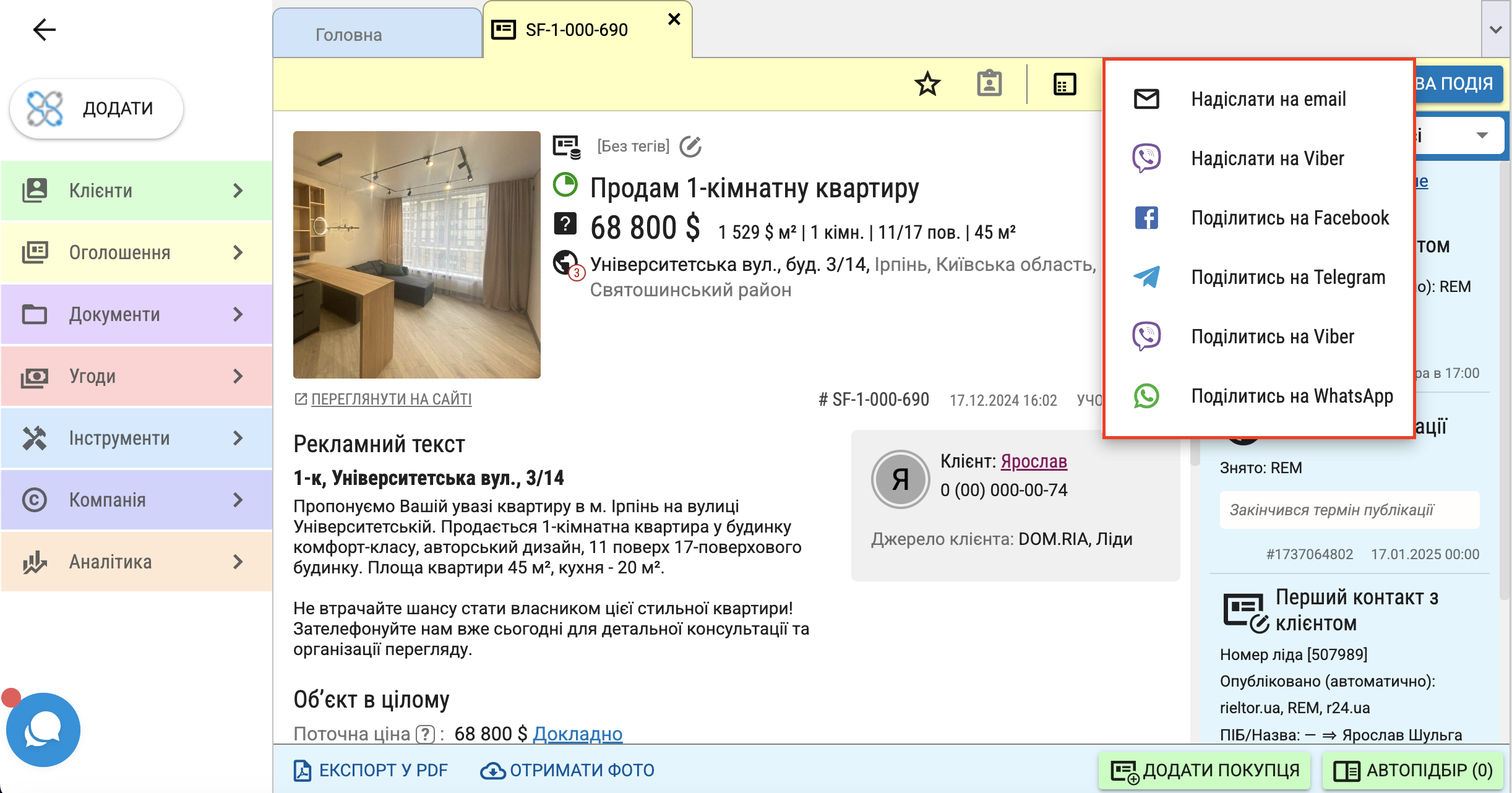Viewport: 1512px width, 793px height.
Task: Open client Ярослав link
Action: click(x=1034, y=461)
